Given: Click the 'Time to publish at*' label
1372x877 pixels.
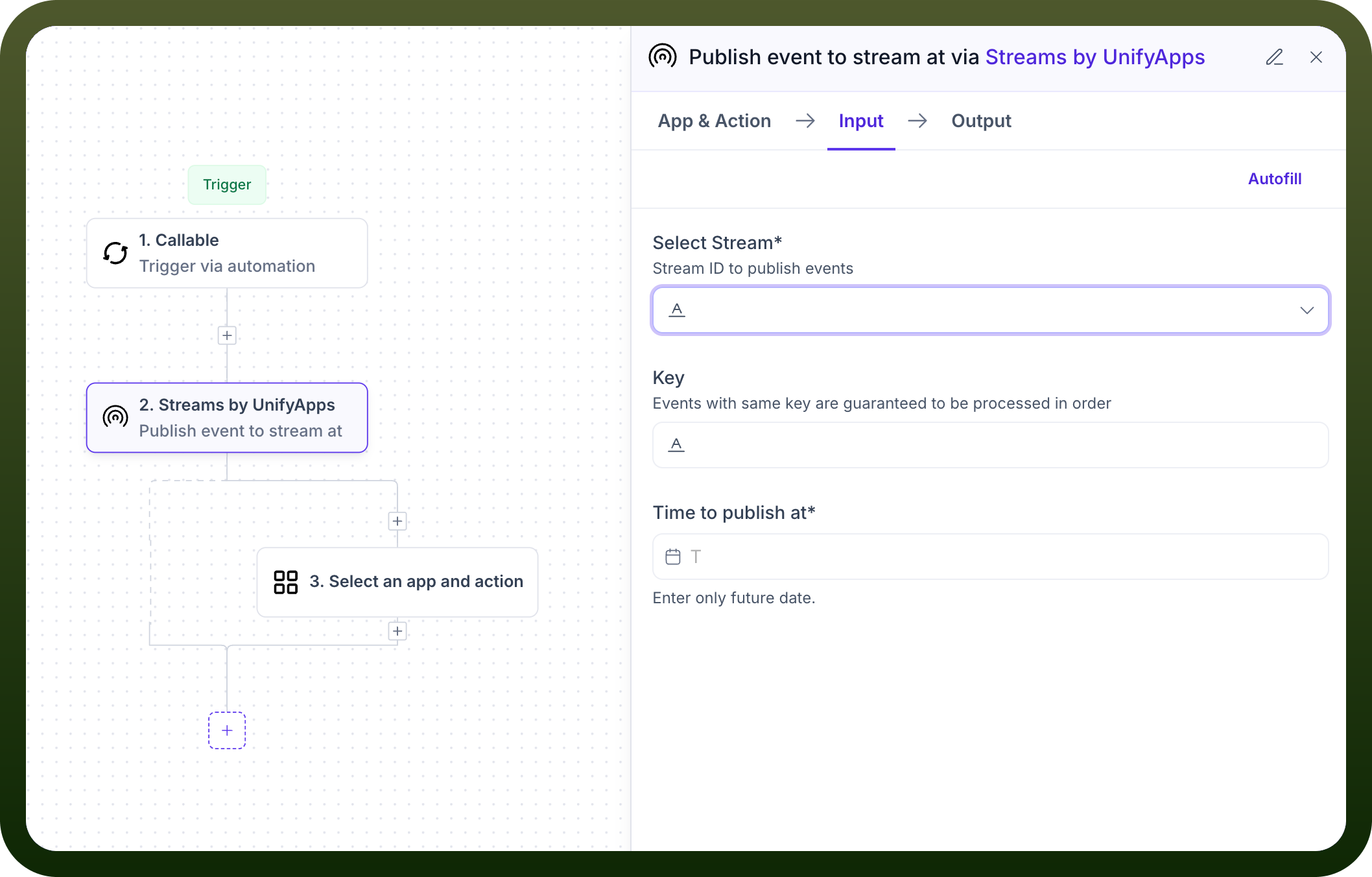Looking at the screenshot, I should tap(734, 512).
